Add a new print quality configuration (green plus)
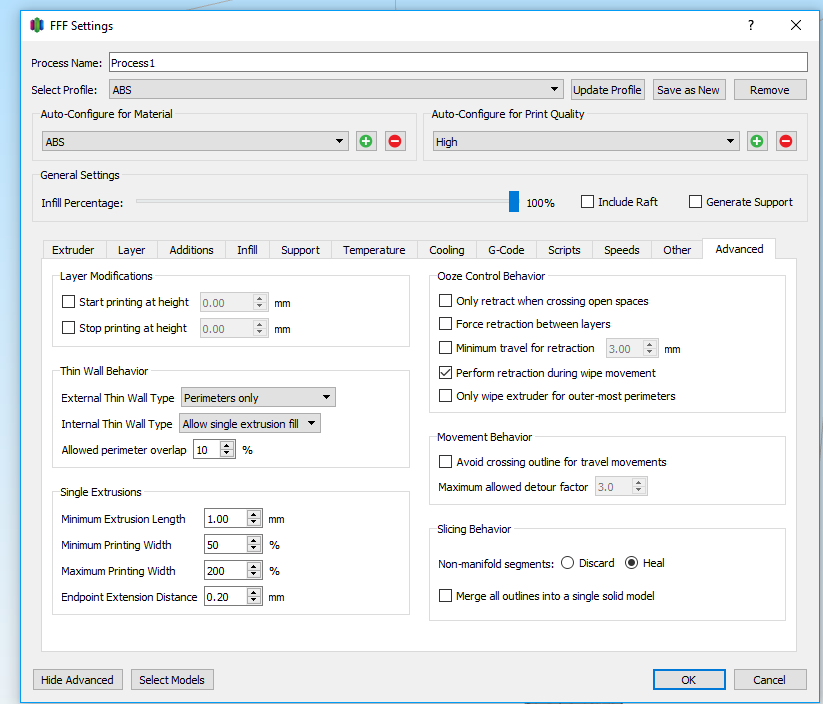This screenshot has width=823, height=704. pos(756,141)
